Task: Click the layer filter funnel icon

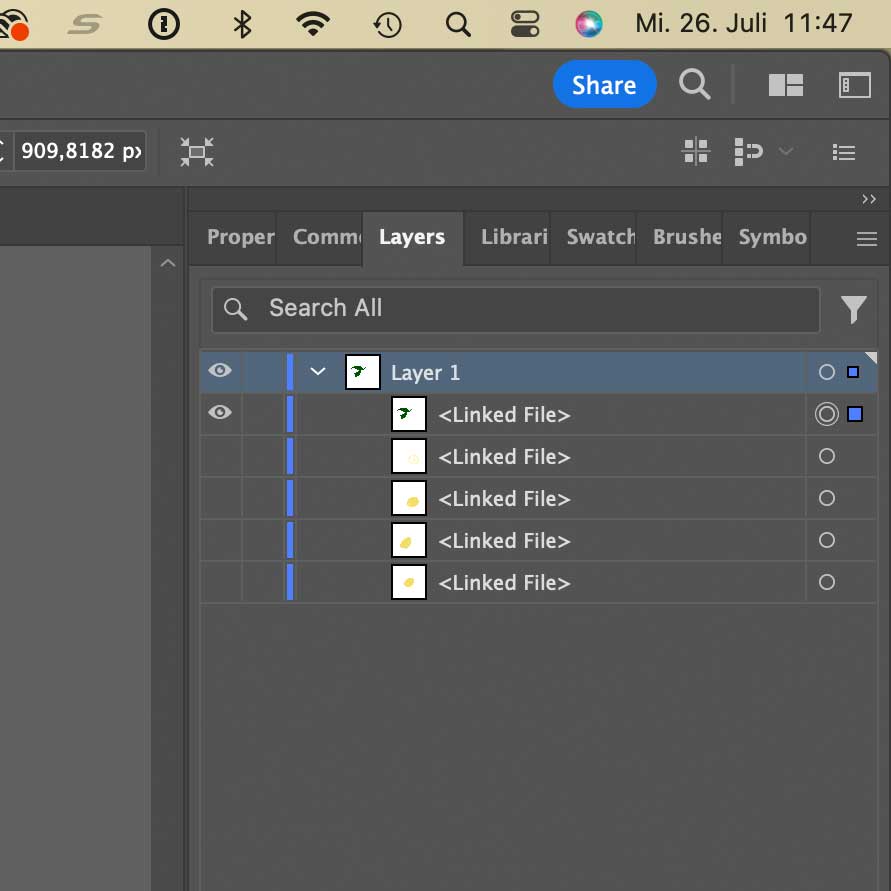Action: click(853, 310)
